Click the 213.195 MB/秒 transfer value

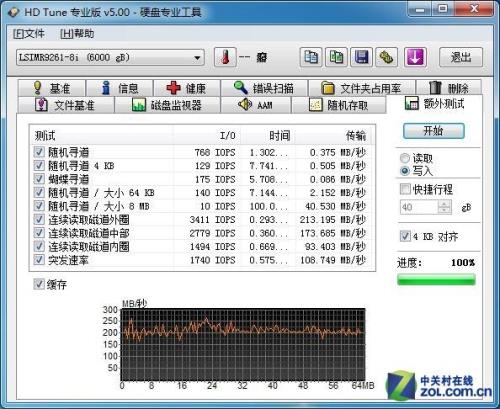click(333, 220)
